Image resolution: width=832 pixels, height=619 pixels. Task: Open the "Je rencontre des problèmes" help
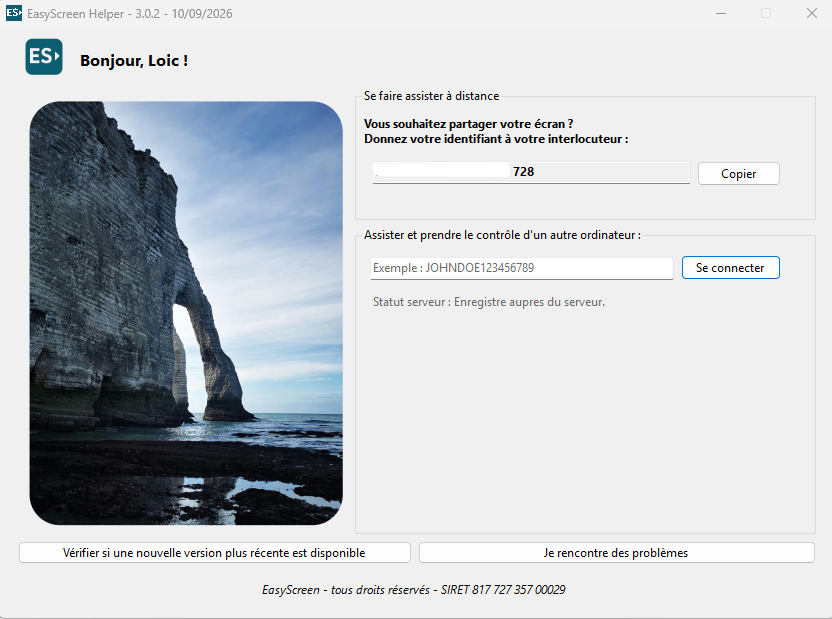pos(617,553)
